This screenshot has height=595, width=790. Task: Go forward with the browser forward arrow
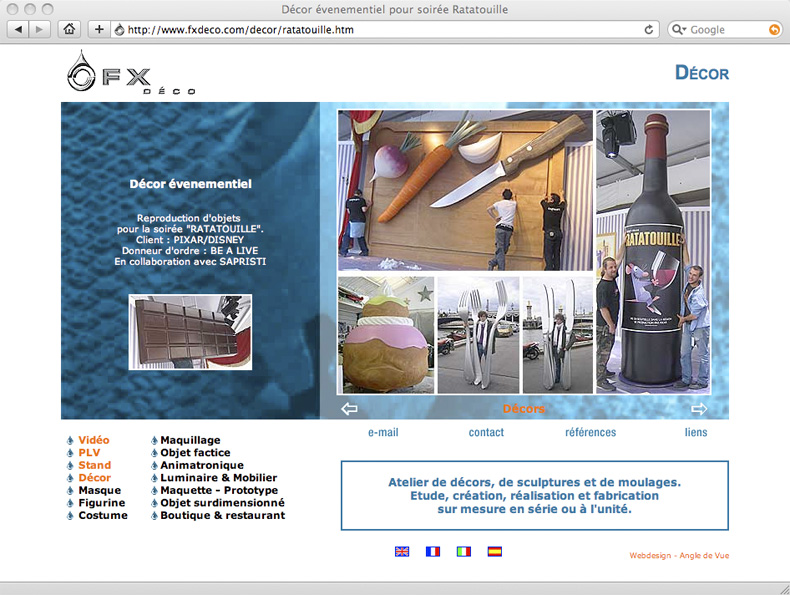click(39, 29)
